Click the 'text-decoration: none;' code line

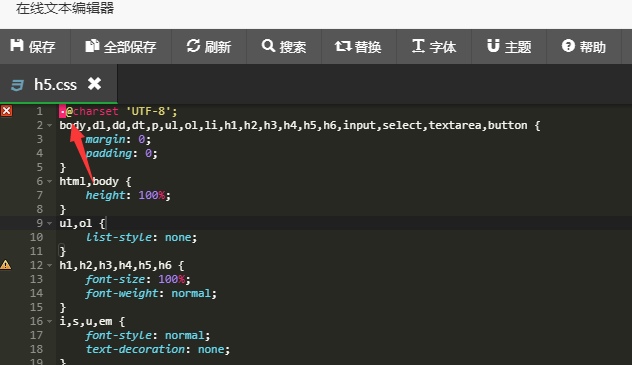158,349
